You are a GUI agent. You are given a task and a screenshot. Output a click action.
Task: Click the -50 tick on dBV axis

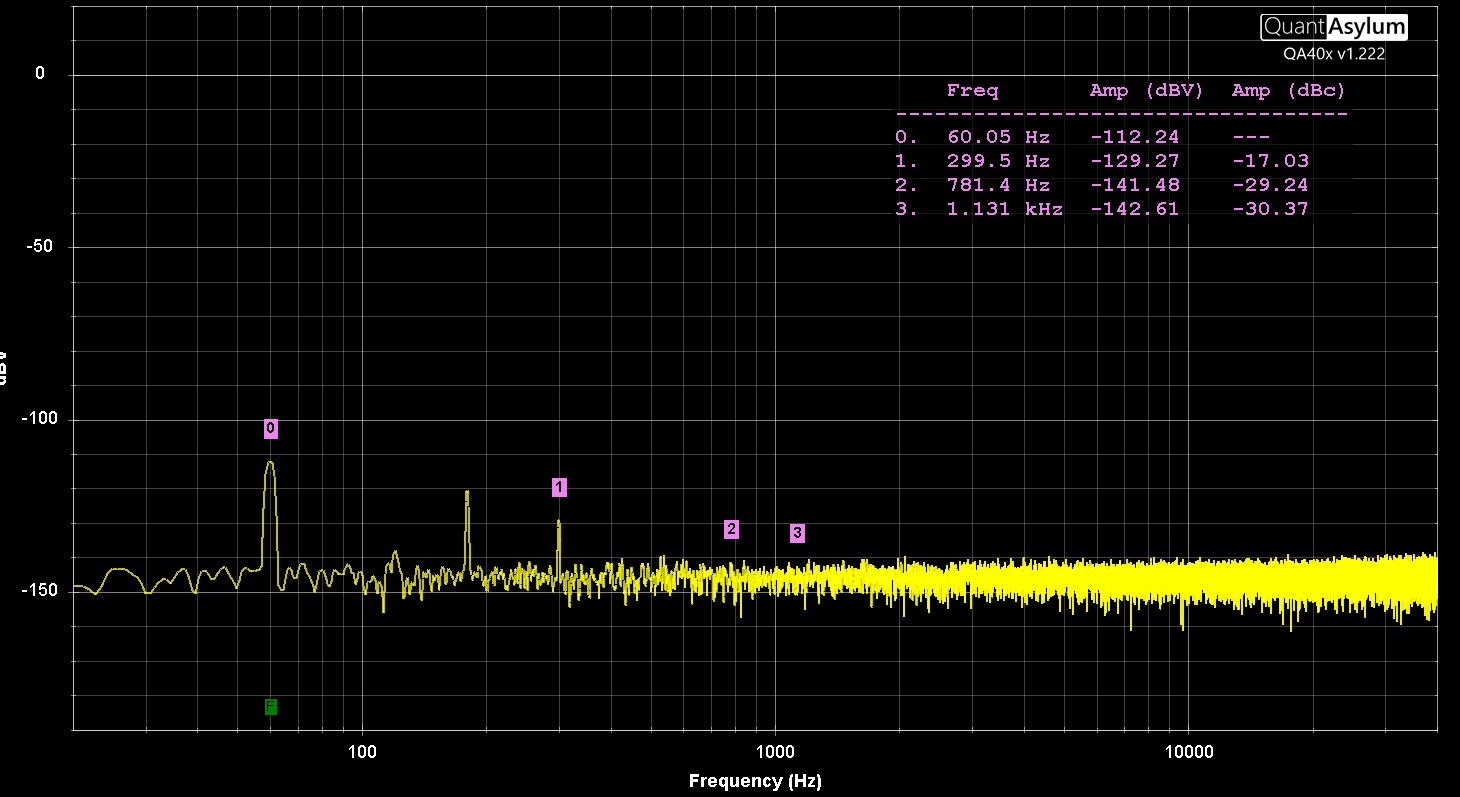pos(39,247)
